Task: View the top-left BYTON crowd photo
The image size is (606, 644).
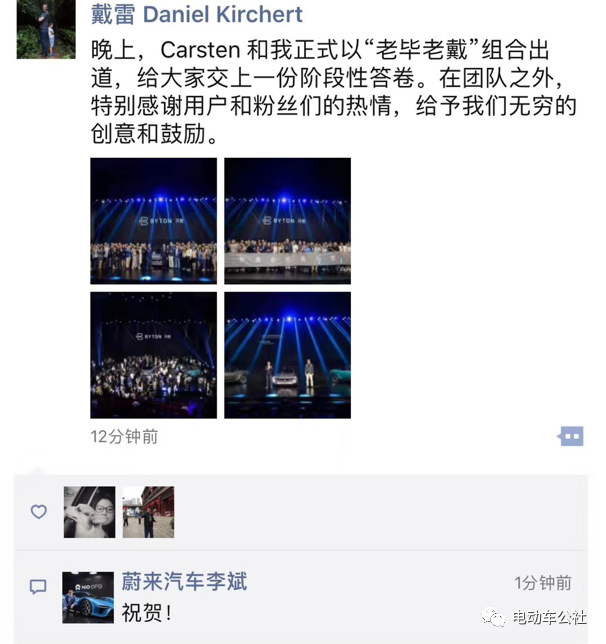Action: (x=154, y=221)
